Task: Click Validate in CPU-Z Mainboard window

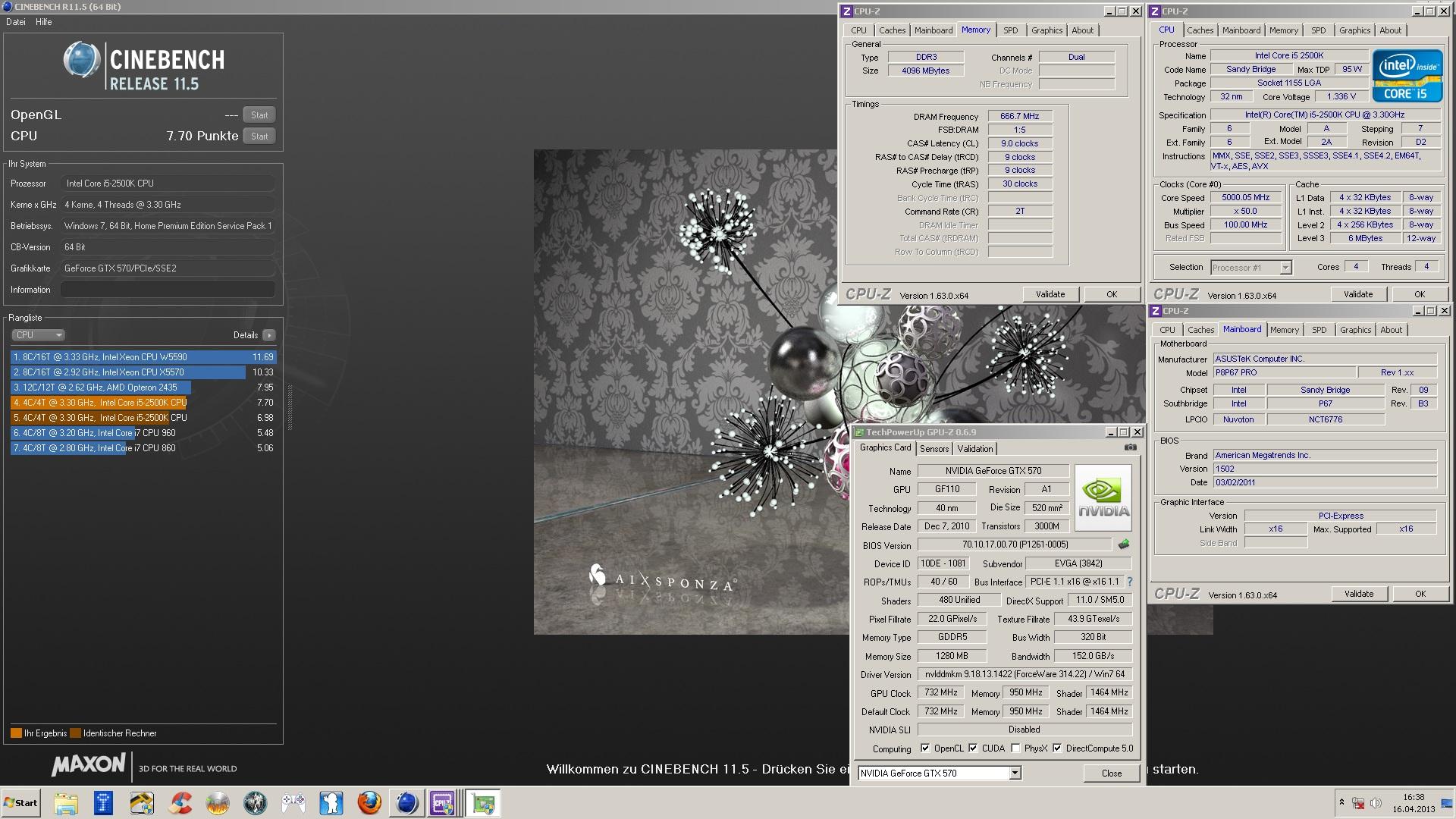Action: pos(1359,594)
